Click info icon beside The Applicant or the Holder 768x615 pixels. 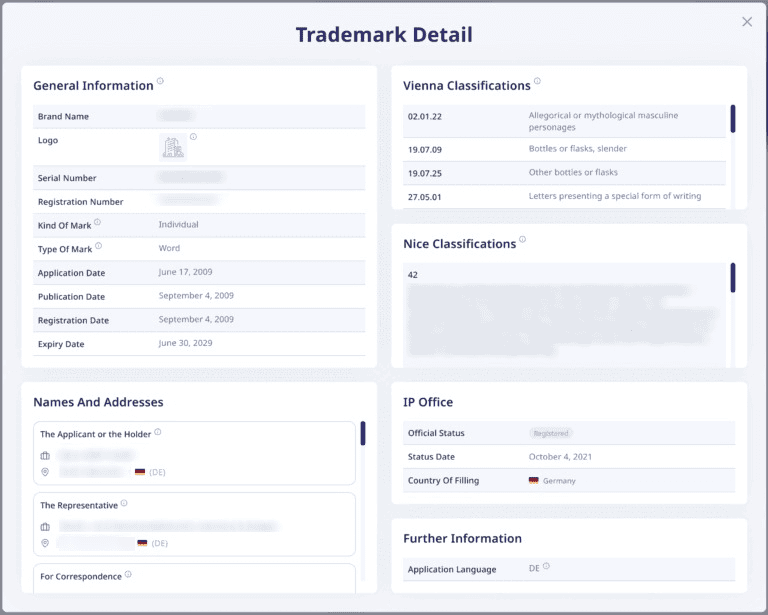158,432
